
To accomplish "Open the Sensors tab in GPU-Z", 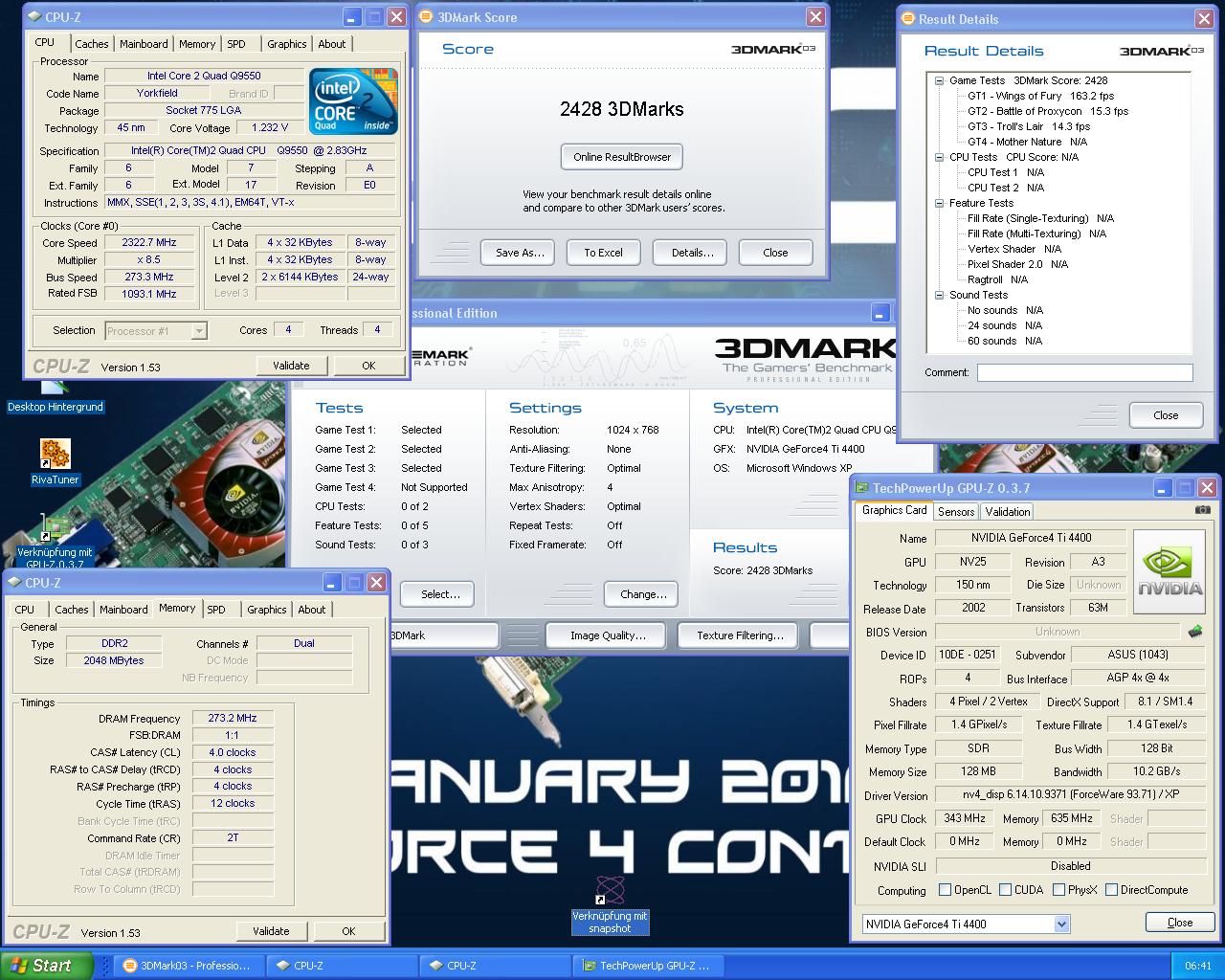I will pos(956,512).
